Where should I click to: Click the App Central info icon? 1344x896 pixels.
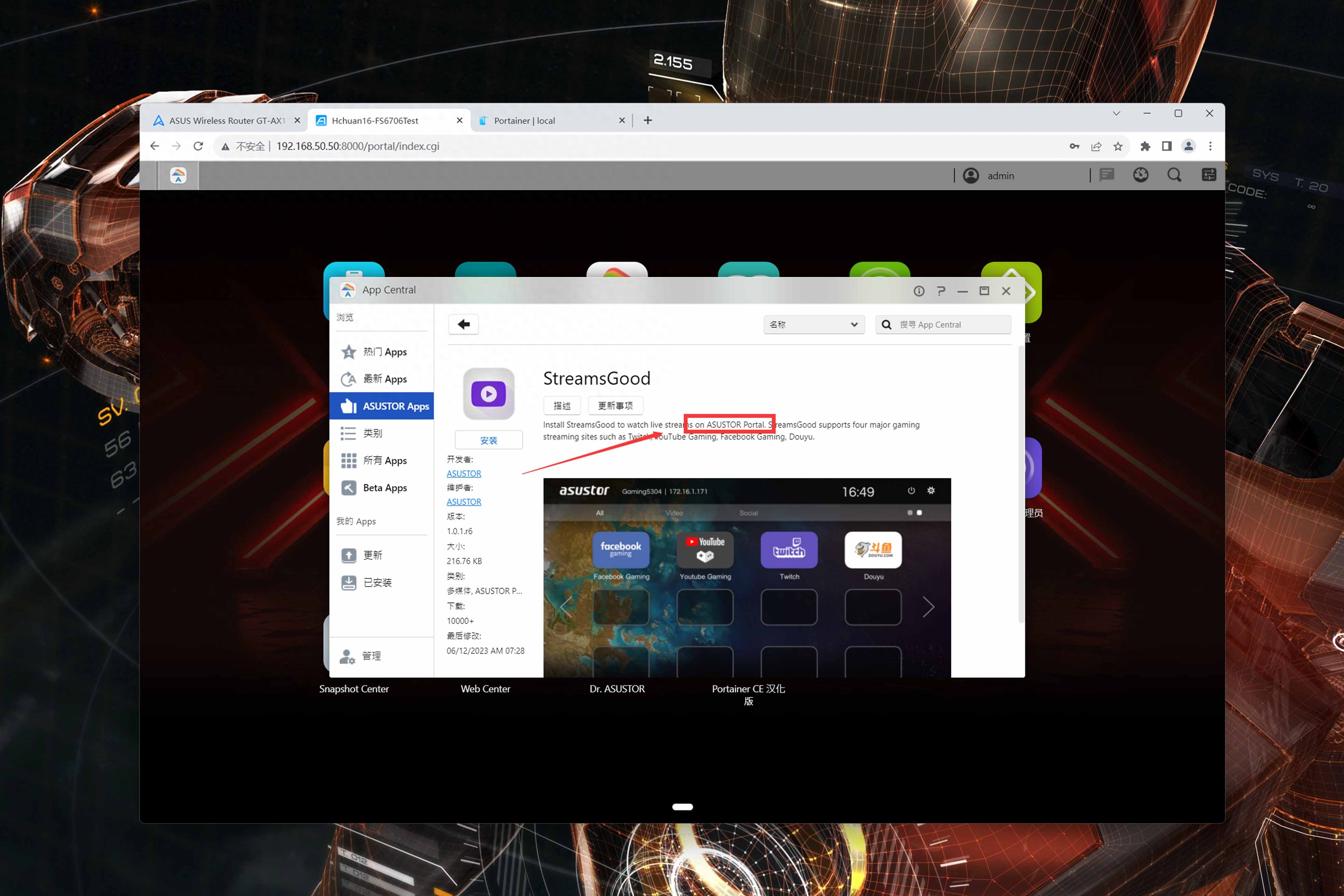tap(919, 291)
